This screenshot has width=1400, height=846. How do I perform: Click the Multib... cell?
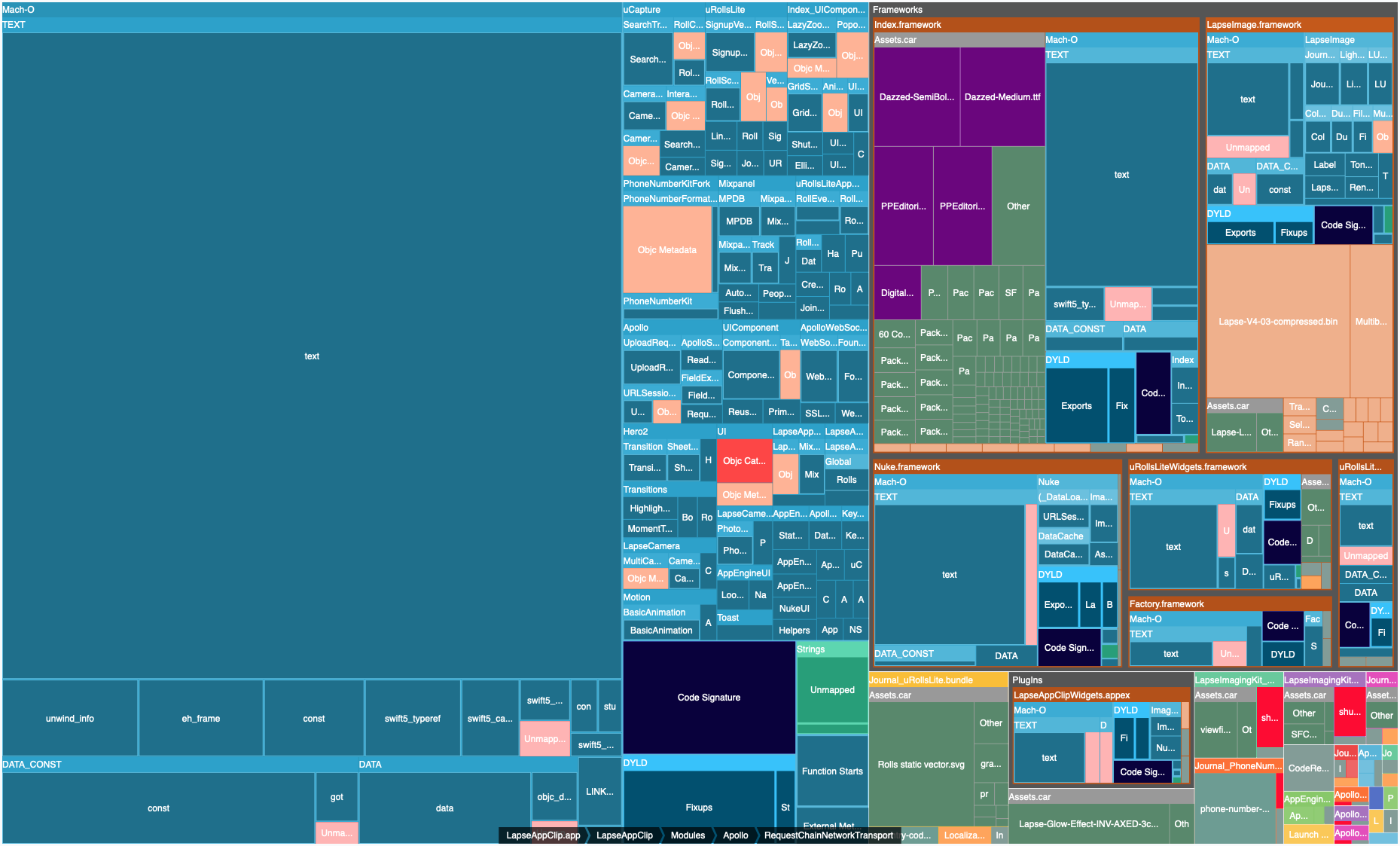[1371, 321]
